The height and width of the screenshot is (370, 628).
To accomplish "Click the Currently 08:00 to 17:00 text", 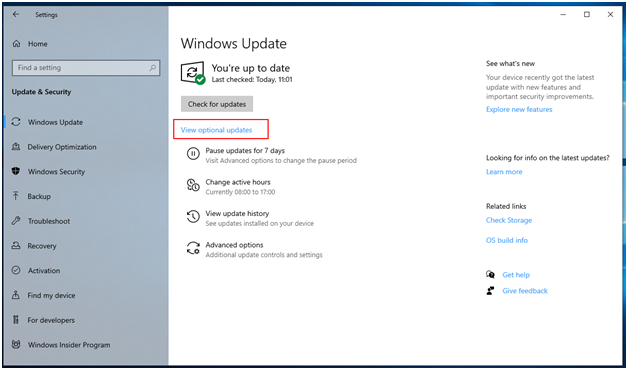I will [240, 192].
